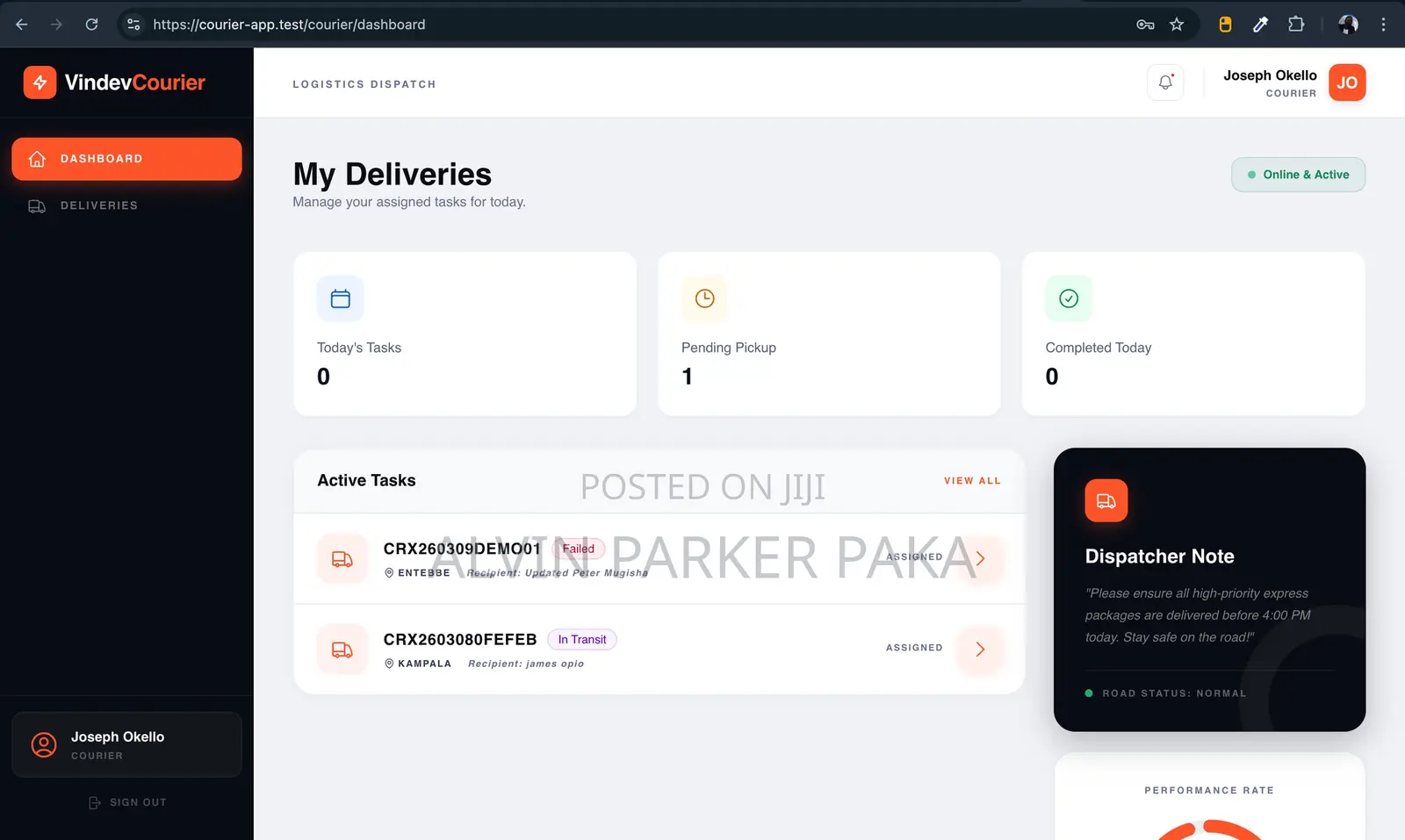Open notifications bell
Screen dimensions: 1405x840
(1165, 83)
